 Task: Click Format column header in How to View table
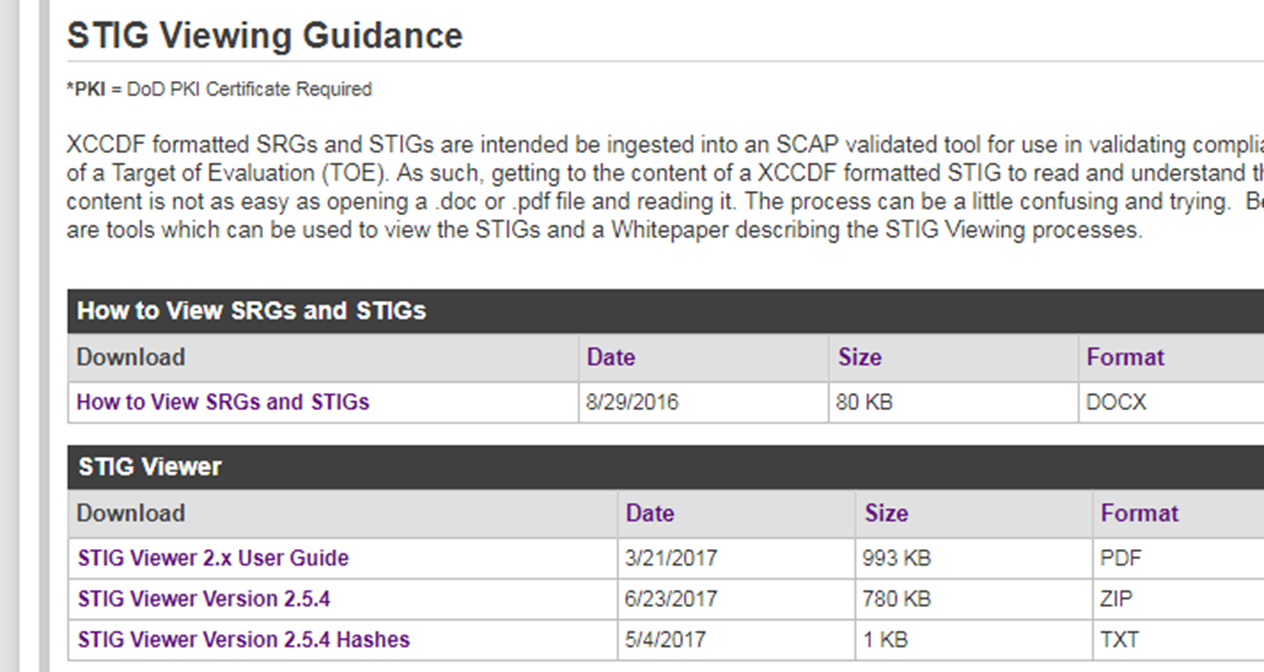1125,357
